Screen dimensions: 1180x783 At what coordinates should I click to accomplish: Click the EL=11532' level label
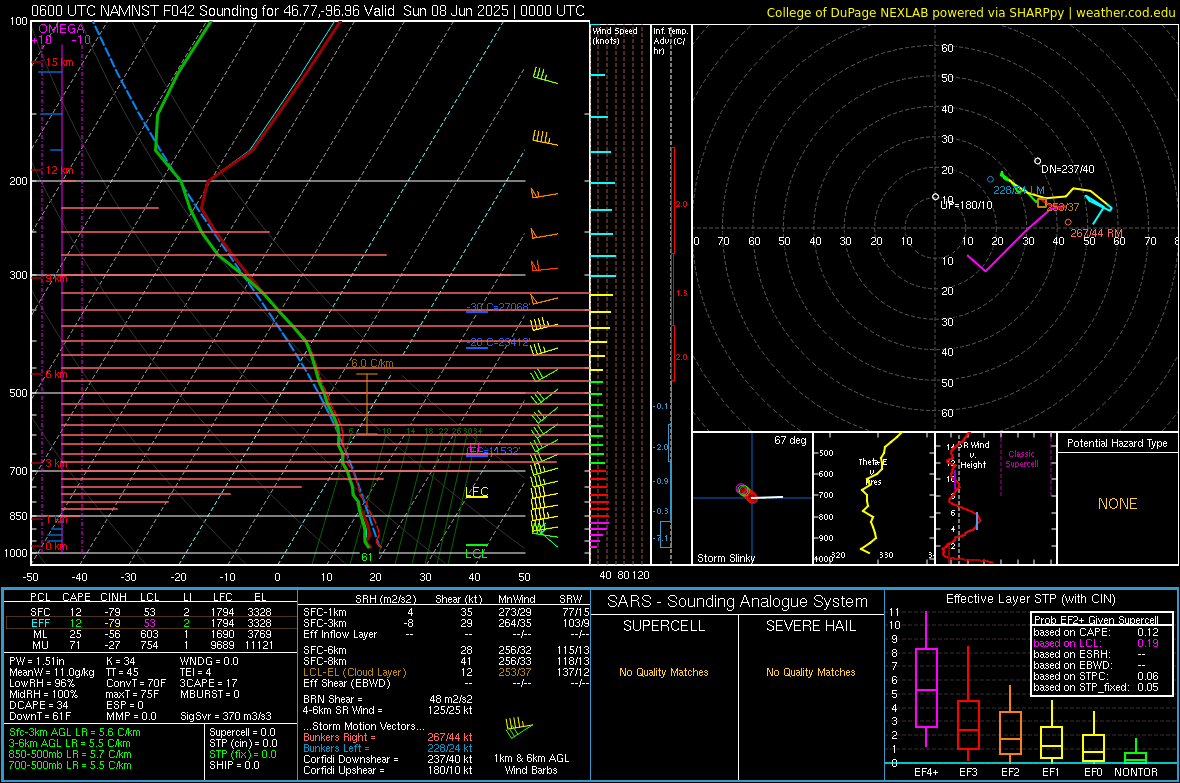(x=493, y=451)
